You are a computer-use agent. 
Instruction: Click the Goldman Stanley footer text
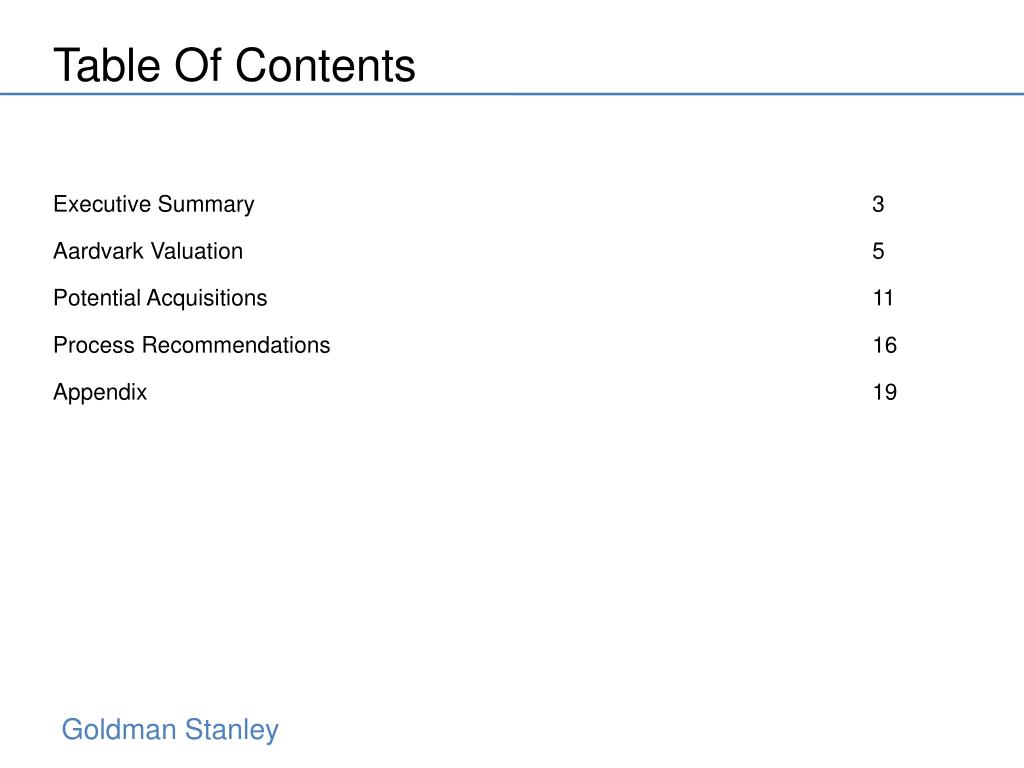[x=170, y=731]
